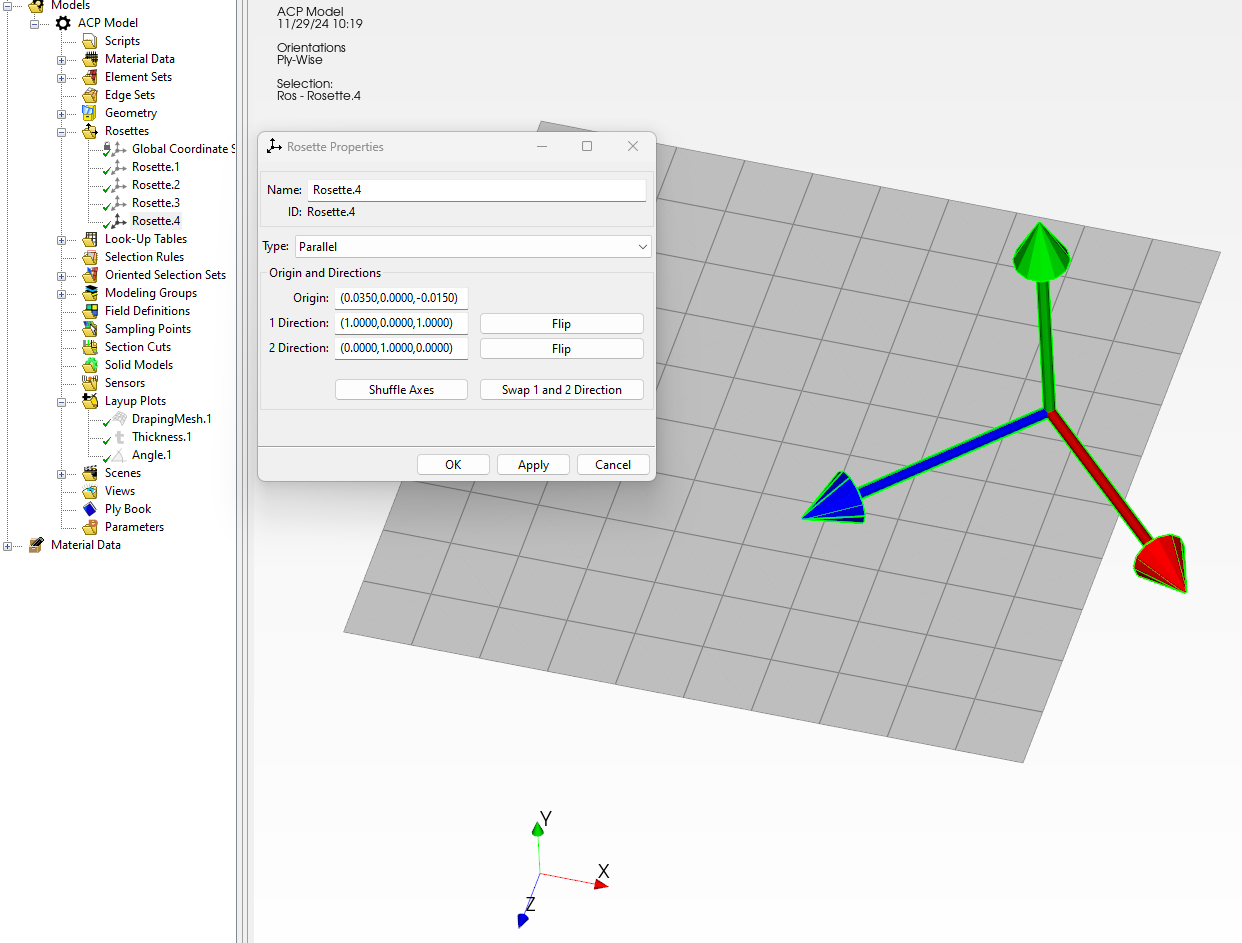Toggle the check beside DrapingMesh.1

[x=106, y=418]
